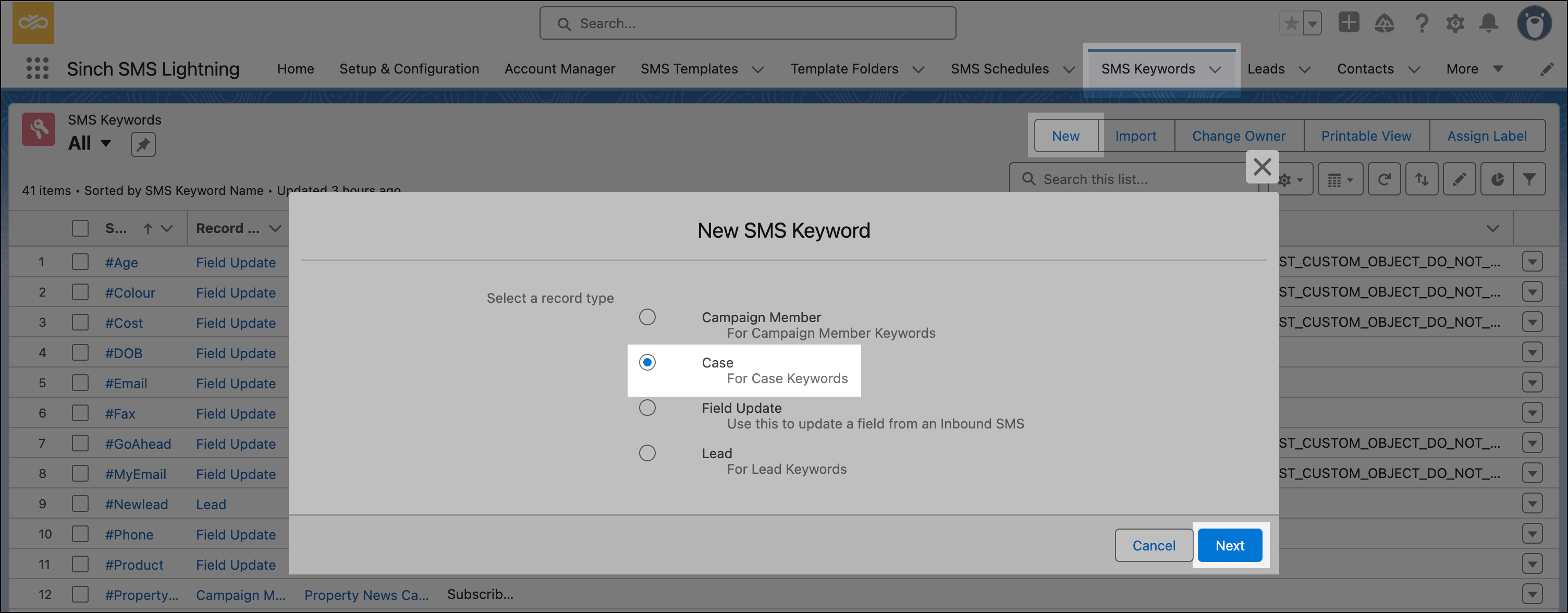Expand the Contacts tab menu
This screenshot has width=1568, height=613.
(1414, 69)
